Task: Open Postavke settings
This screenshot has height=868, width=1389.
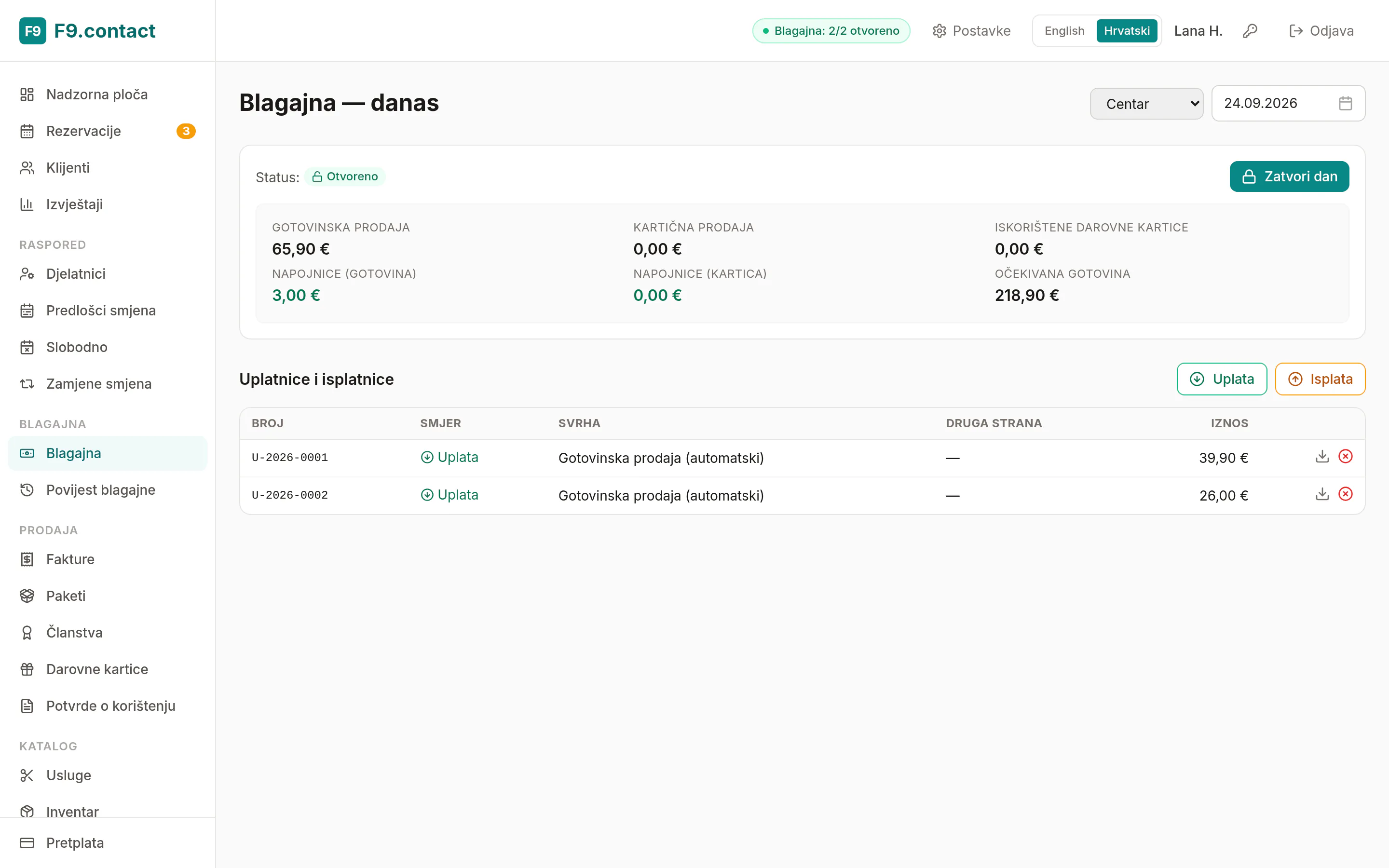Action: click(x=971, y=31)
